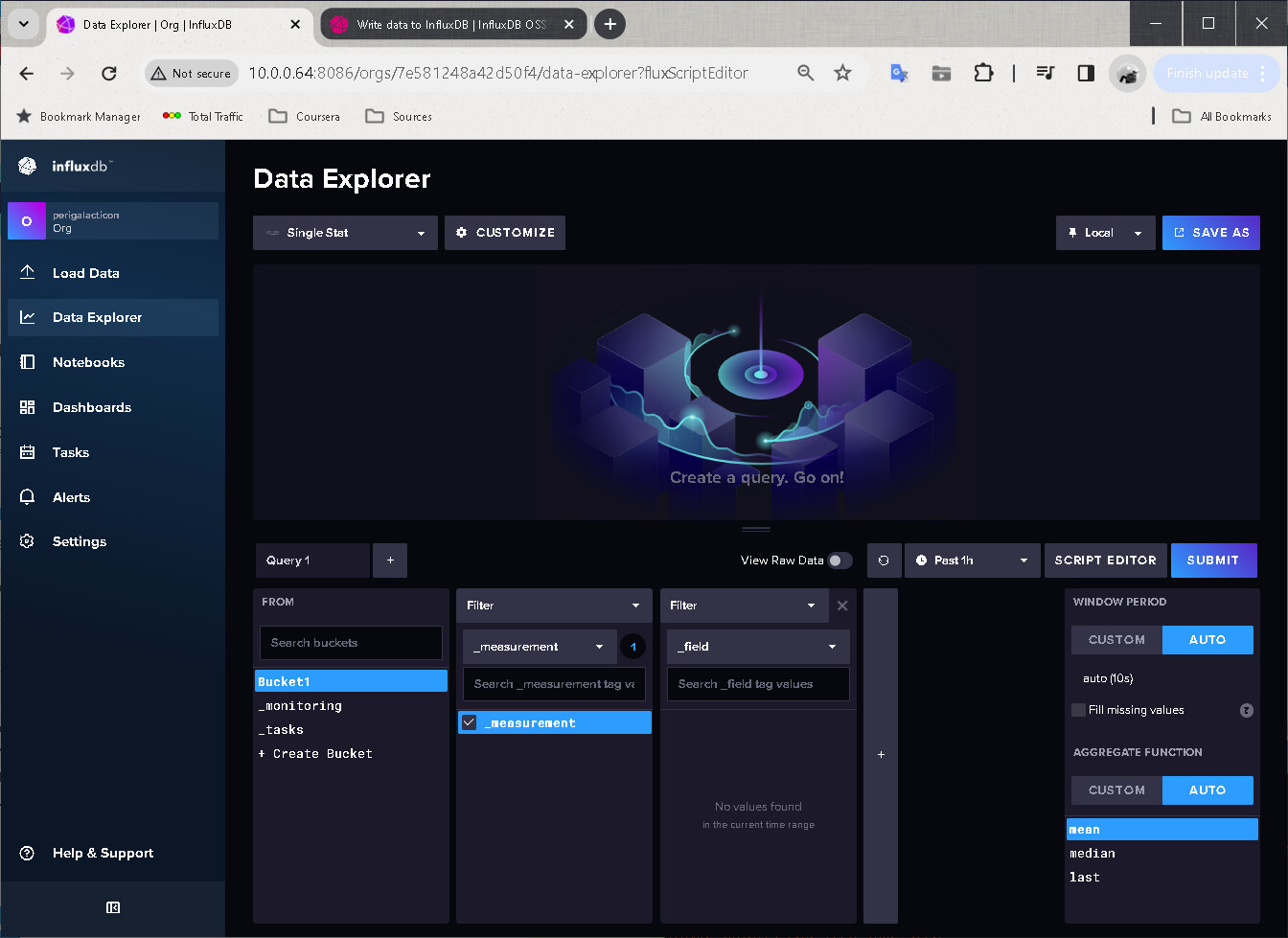The width and height of the screenshot is (1288, 938).
Task: Remove the _field filter with X
Action: click(x=842, y=606)
